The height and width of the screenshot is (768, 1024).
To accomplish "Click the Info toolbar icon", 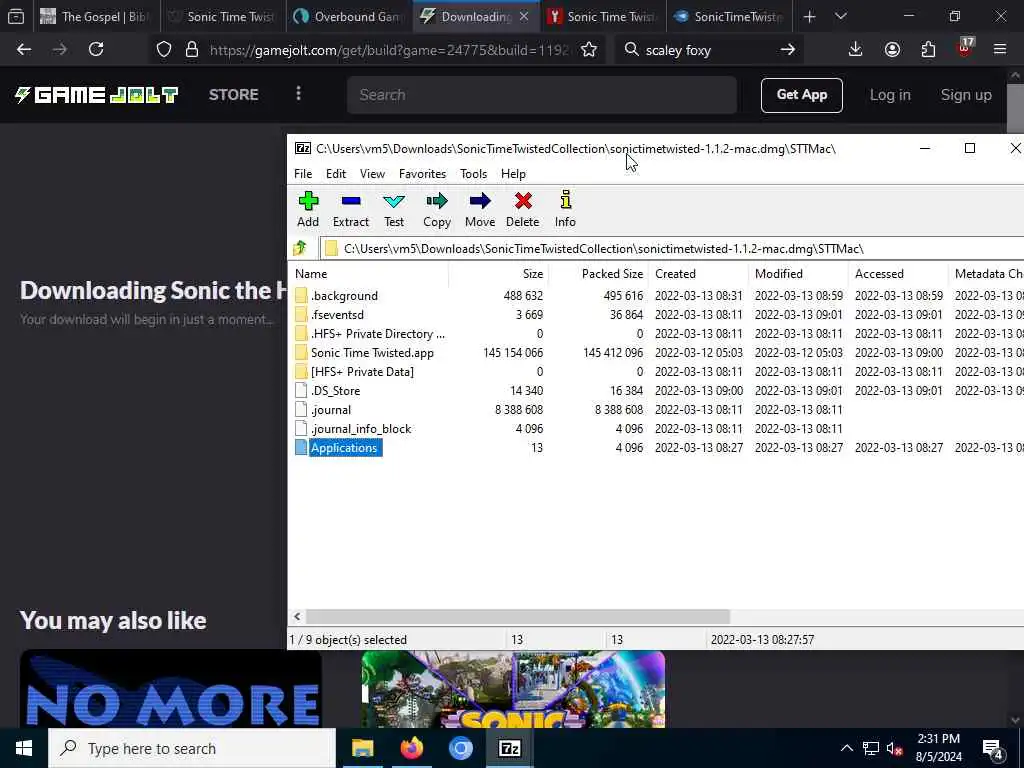I will click(x=566, y=200).
